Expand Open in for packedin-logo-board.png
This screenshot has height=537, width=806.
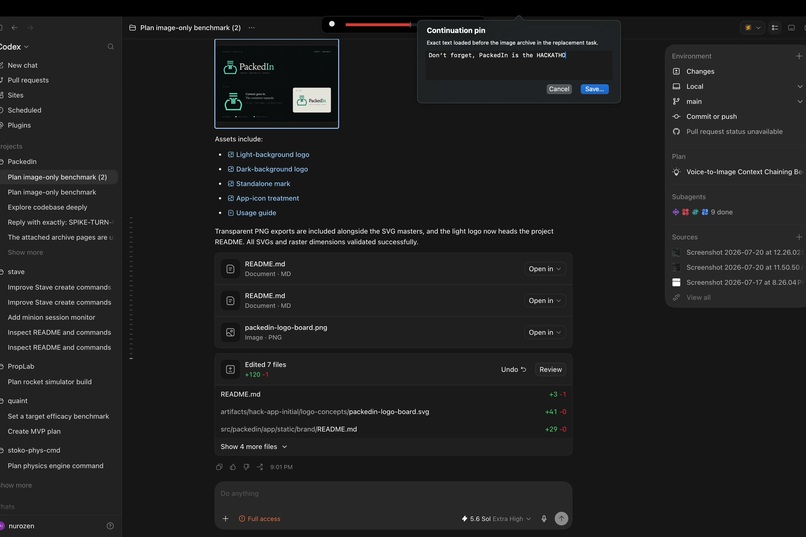[x=545, y=332]
